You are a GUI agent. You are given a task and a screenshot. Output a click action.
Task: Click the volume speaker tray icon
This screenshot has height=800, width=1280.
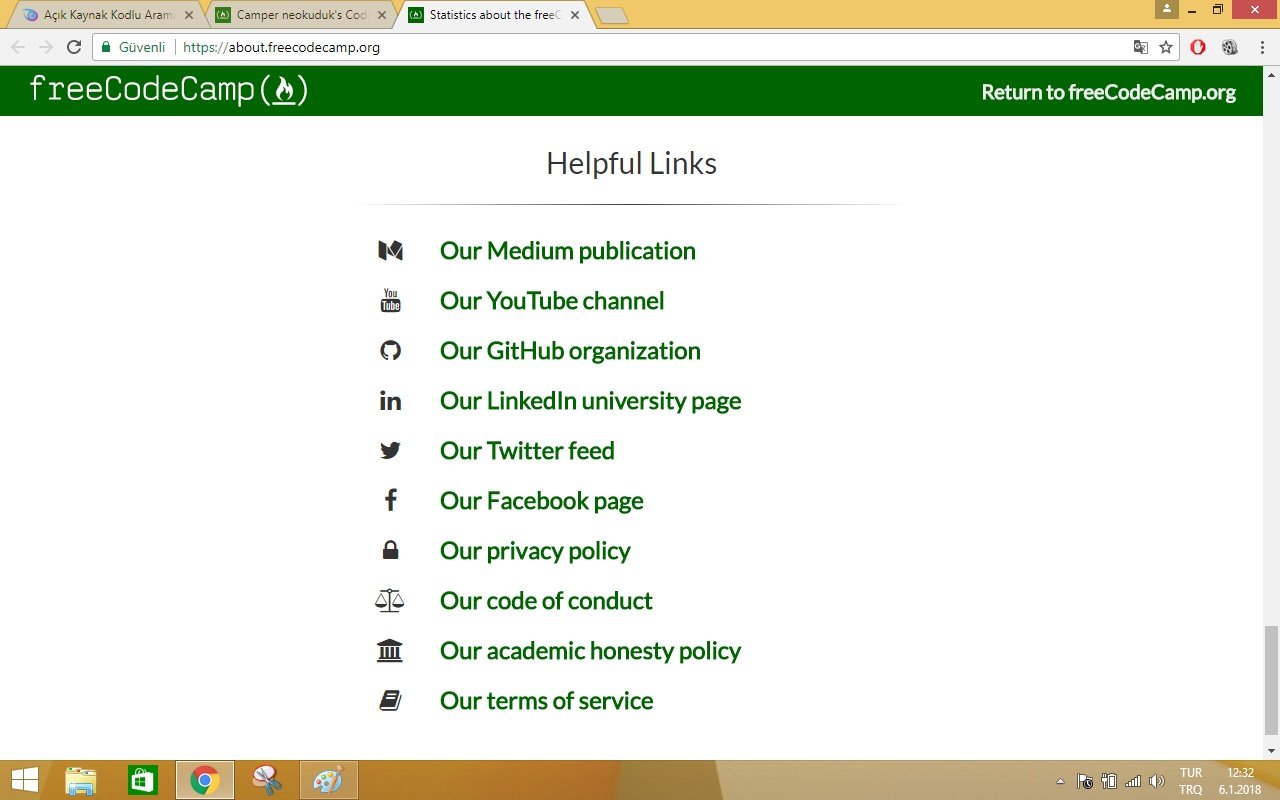pyautogui.click(x=1157, y=781)
